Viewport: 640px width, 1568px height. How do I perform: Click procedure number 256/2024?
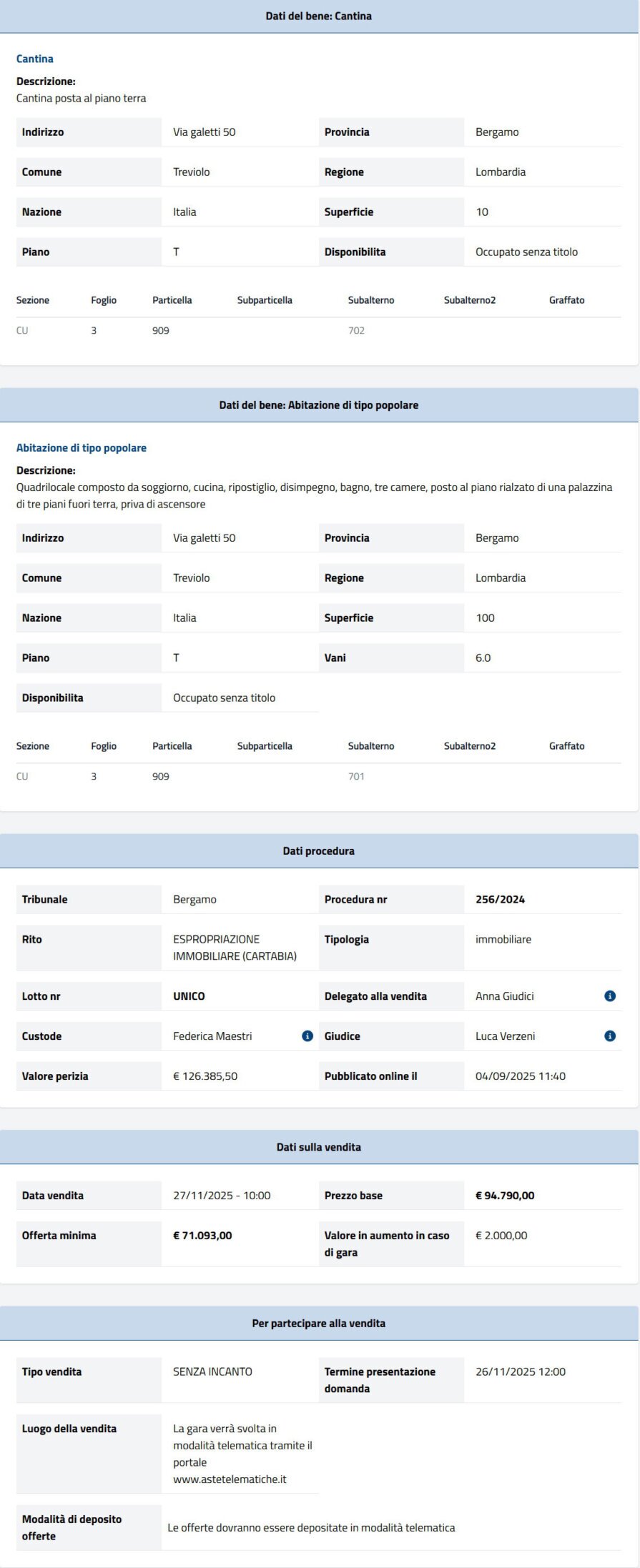pos(500,899)
